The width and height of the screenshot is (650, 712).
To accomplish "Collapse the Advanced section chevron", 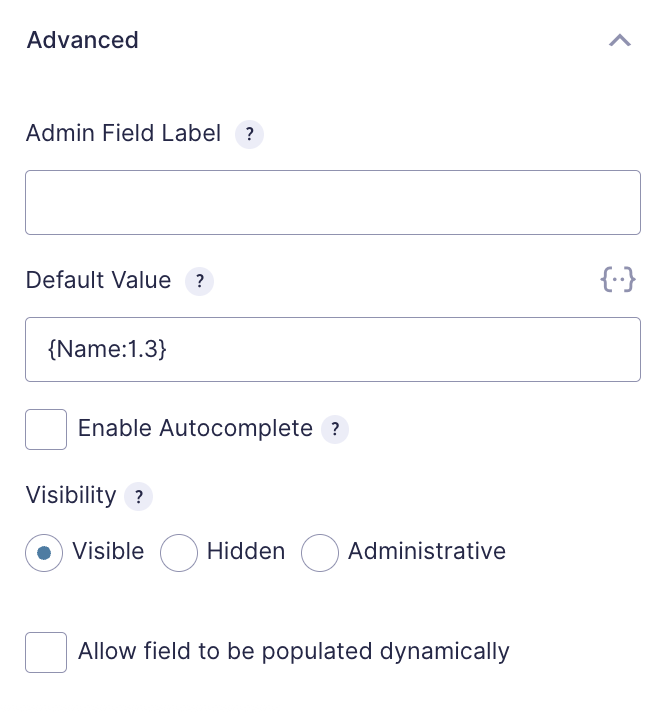I will pyautogui.click(x=620, y=40).
